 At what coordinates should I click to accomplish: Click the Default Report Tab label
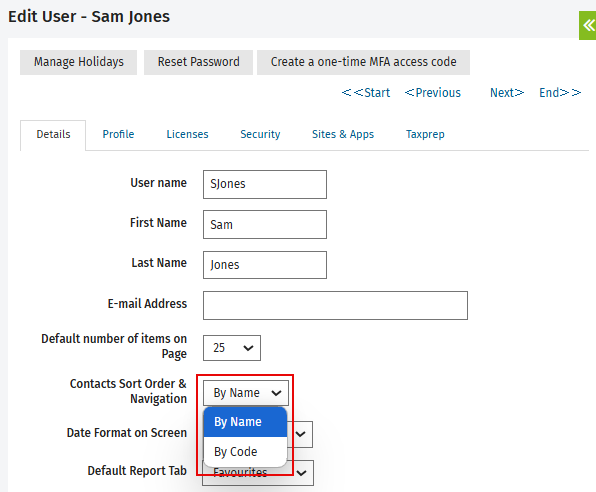click(x=137, y=471)
